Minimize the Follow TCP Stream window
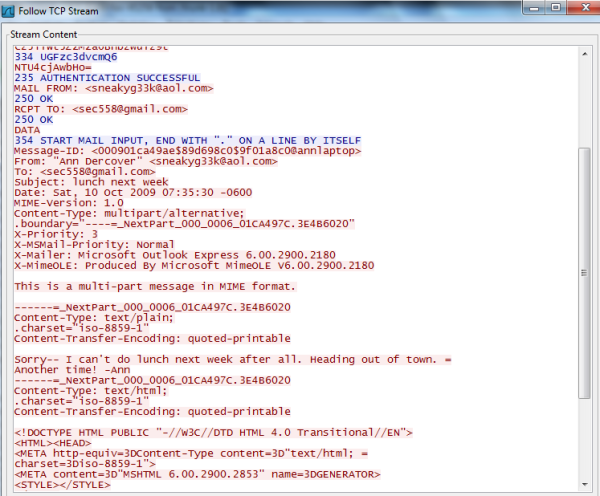Image resolution: width=600 pixels, height=496 pixels. (535, 8)
